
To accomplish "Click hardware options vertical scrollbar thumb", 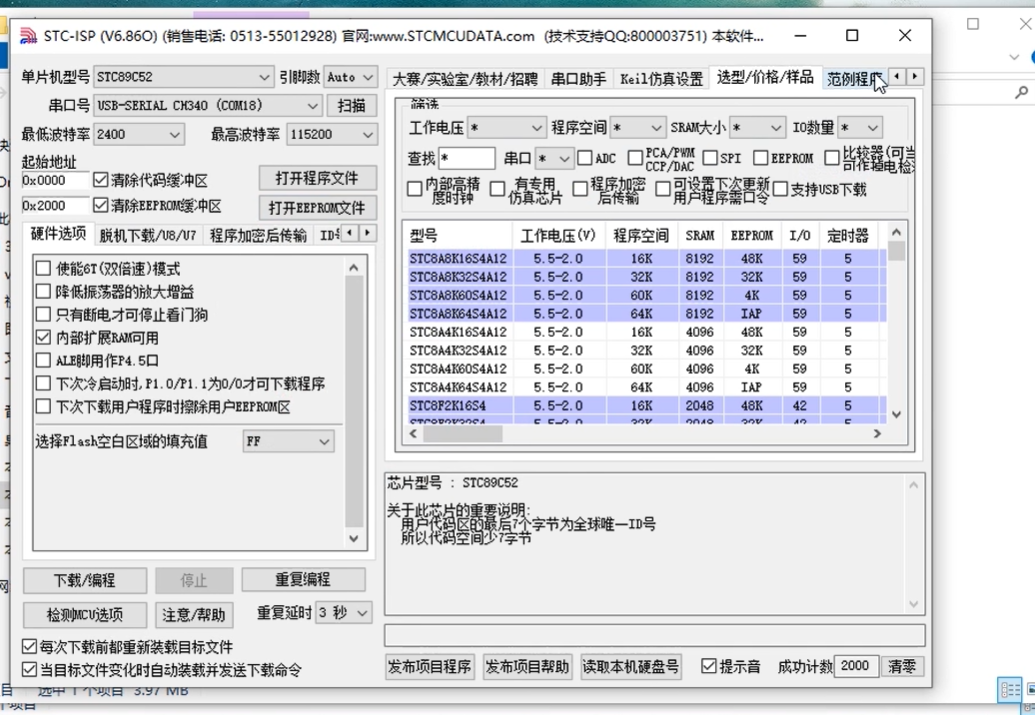I will click(354, 402).
